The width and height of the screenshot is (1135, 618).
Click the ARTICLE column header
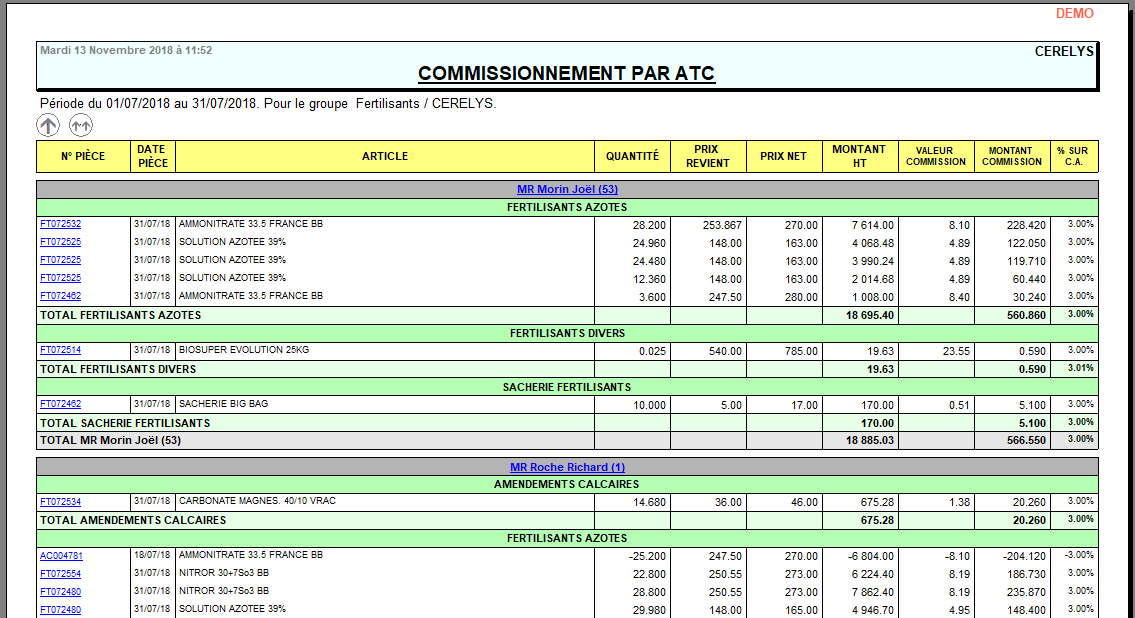(x=384, y=156)
